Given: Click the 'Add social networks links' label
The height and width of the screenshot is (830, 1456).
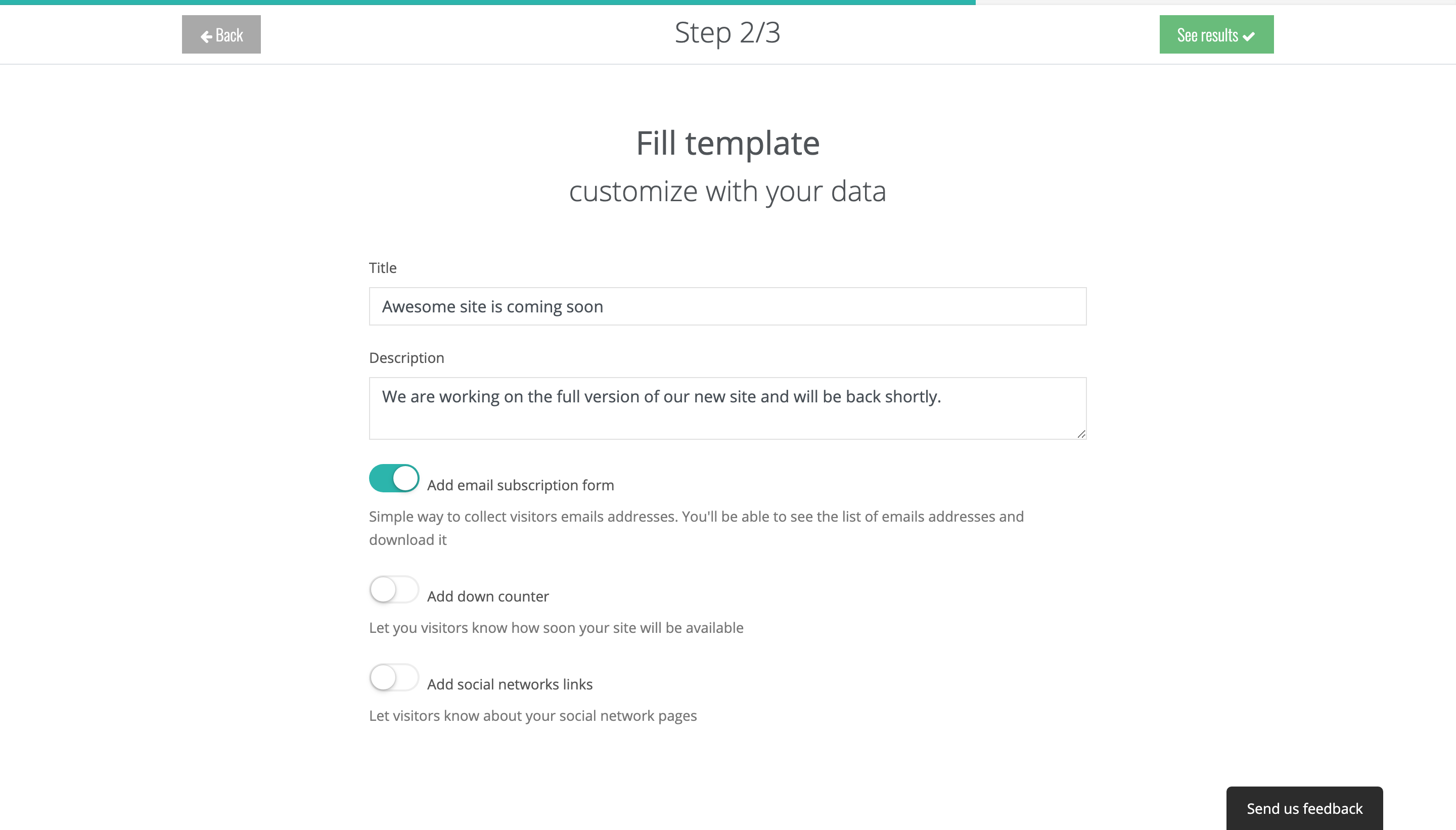Looking at the screenshot, I should click(x=510, y=684).
